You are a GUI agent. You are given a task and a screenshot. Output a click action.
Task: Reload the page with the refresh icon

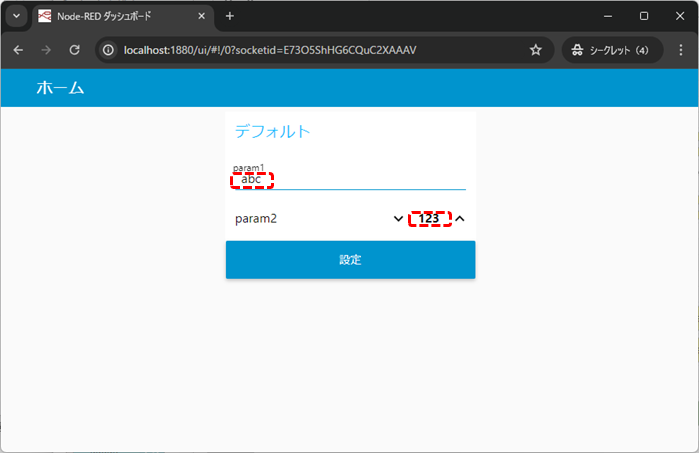[74, 50]
